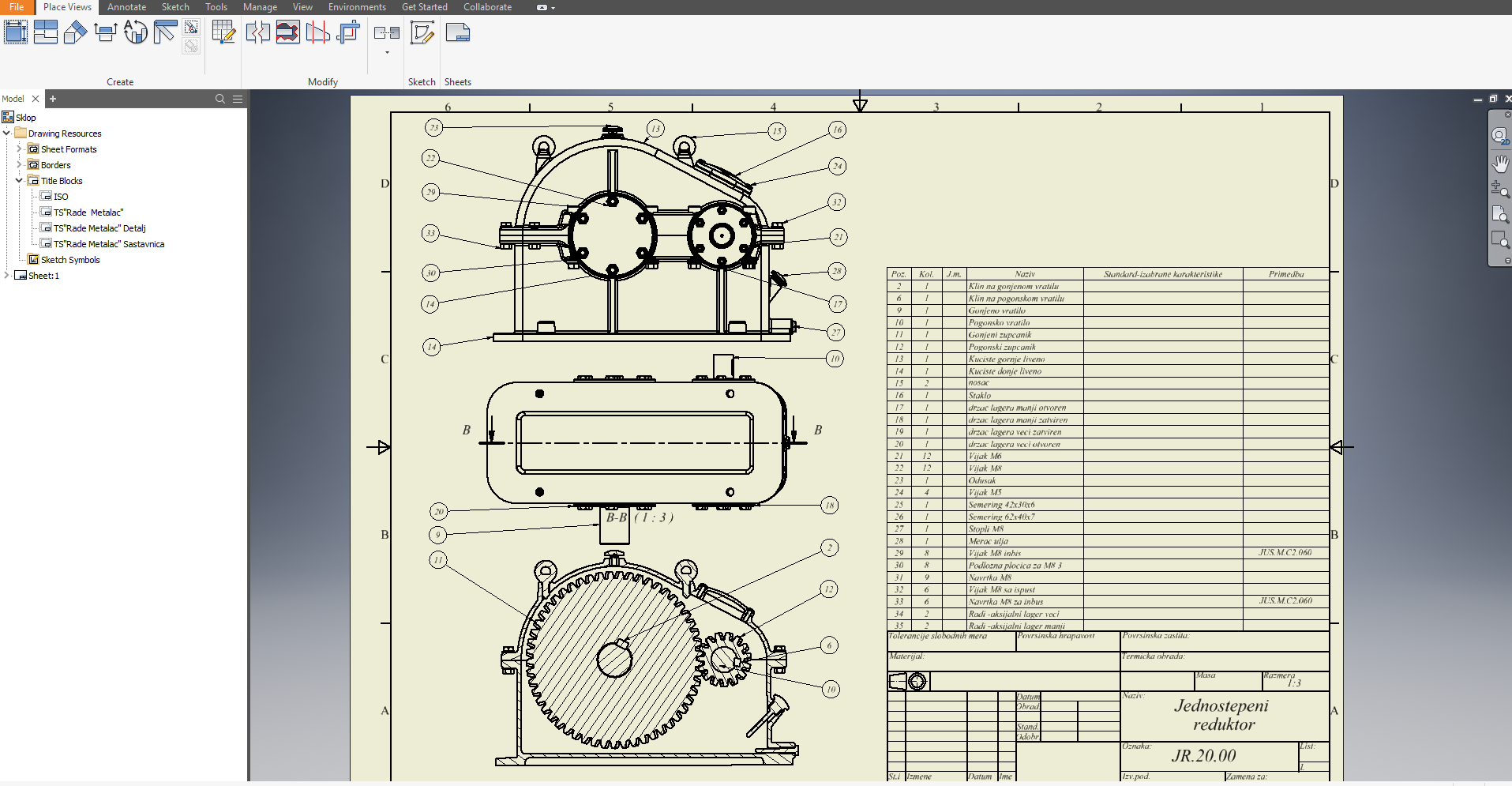Viewport: 1512px width, 786px height.
Task: Toggle ribbon minimize button
Action: [x=542, y=7]
